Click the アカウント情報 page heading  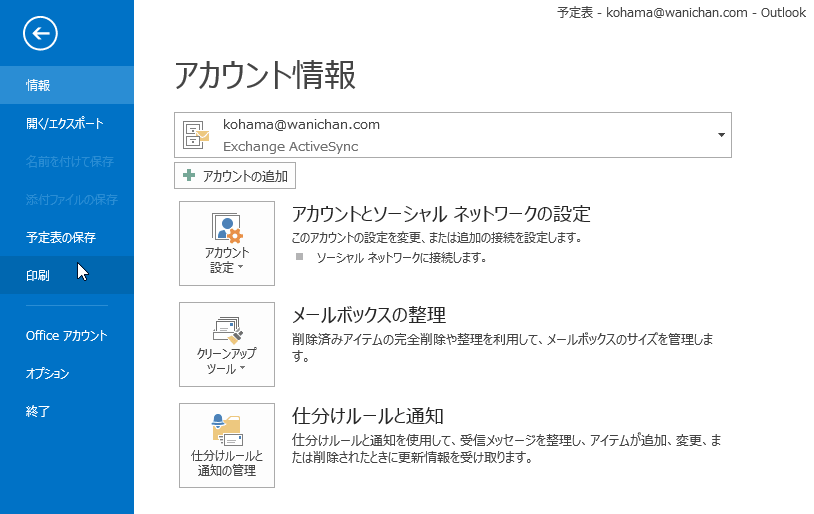(265, 75)
